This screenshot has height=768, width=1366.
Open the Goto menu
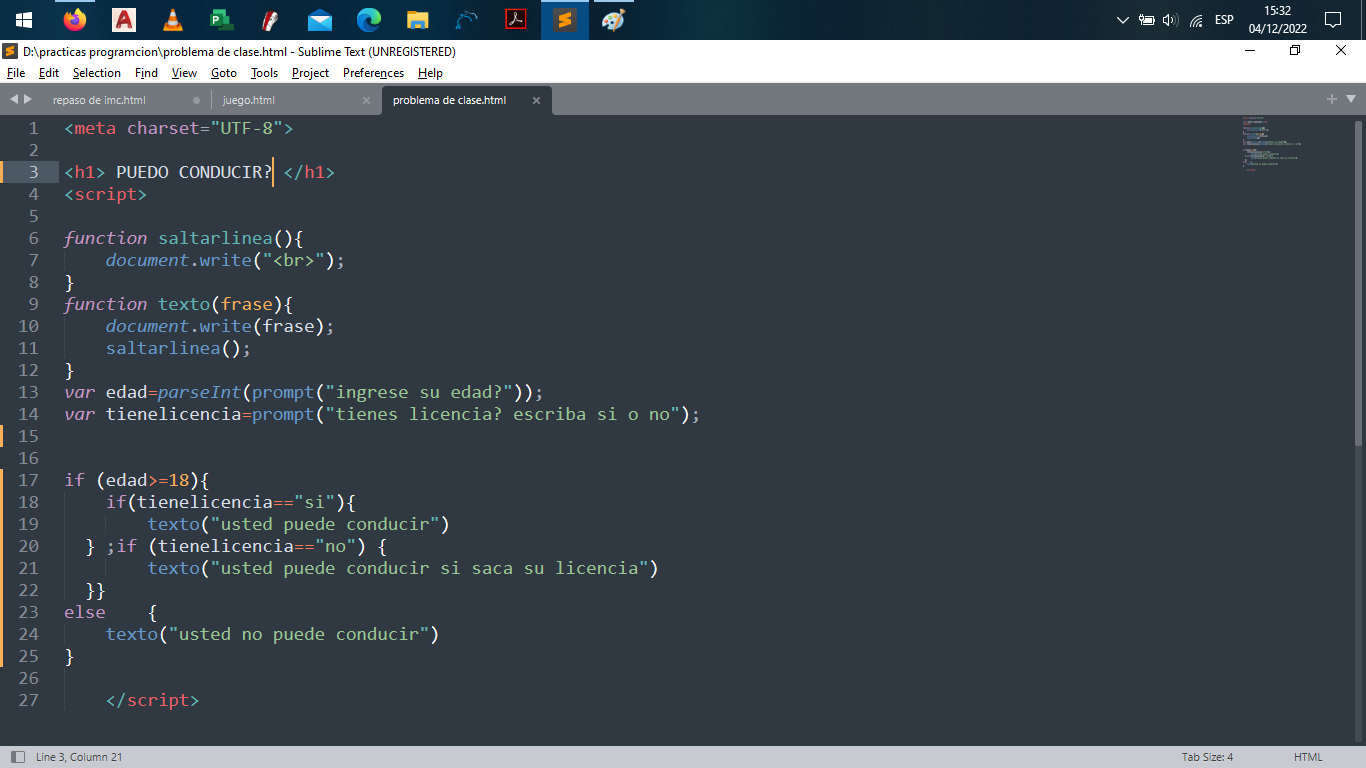pos(224,73)
